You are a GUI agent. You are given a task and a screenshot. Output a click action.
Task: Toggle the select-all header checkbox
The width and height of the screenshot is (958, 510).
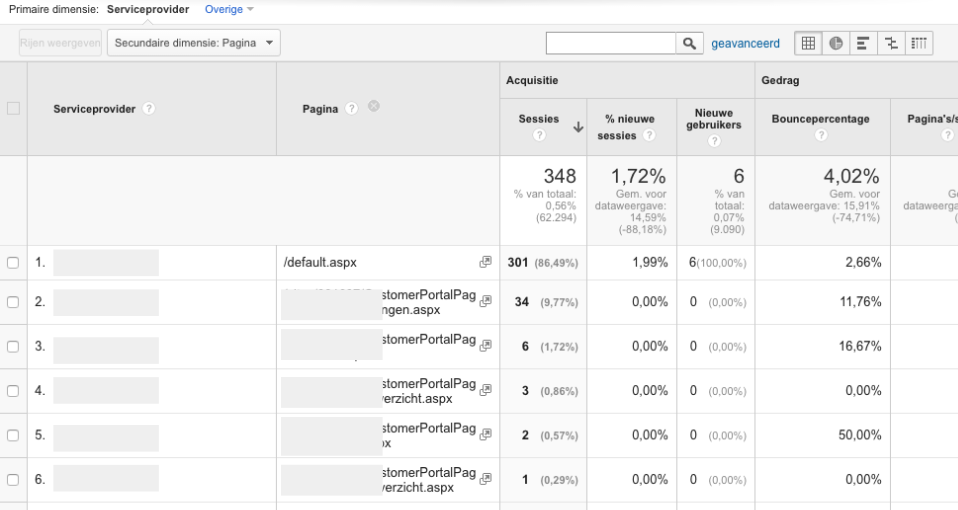click(x=13, y=109)
